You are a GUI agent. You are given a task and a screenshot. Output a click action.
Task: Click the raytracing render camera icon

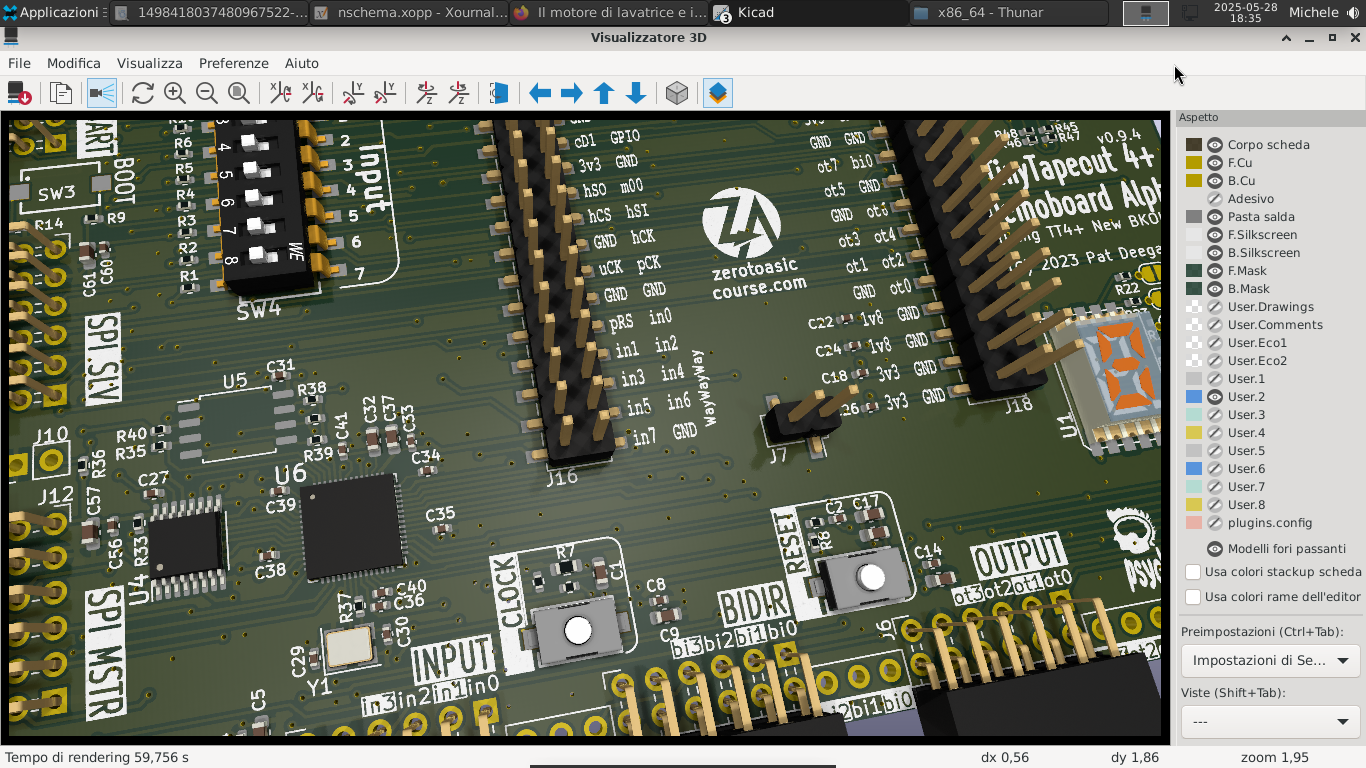(102, 93)
